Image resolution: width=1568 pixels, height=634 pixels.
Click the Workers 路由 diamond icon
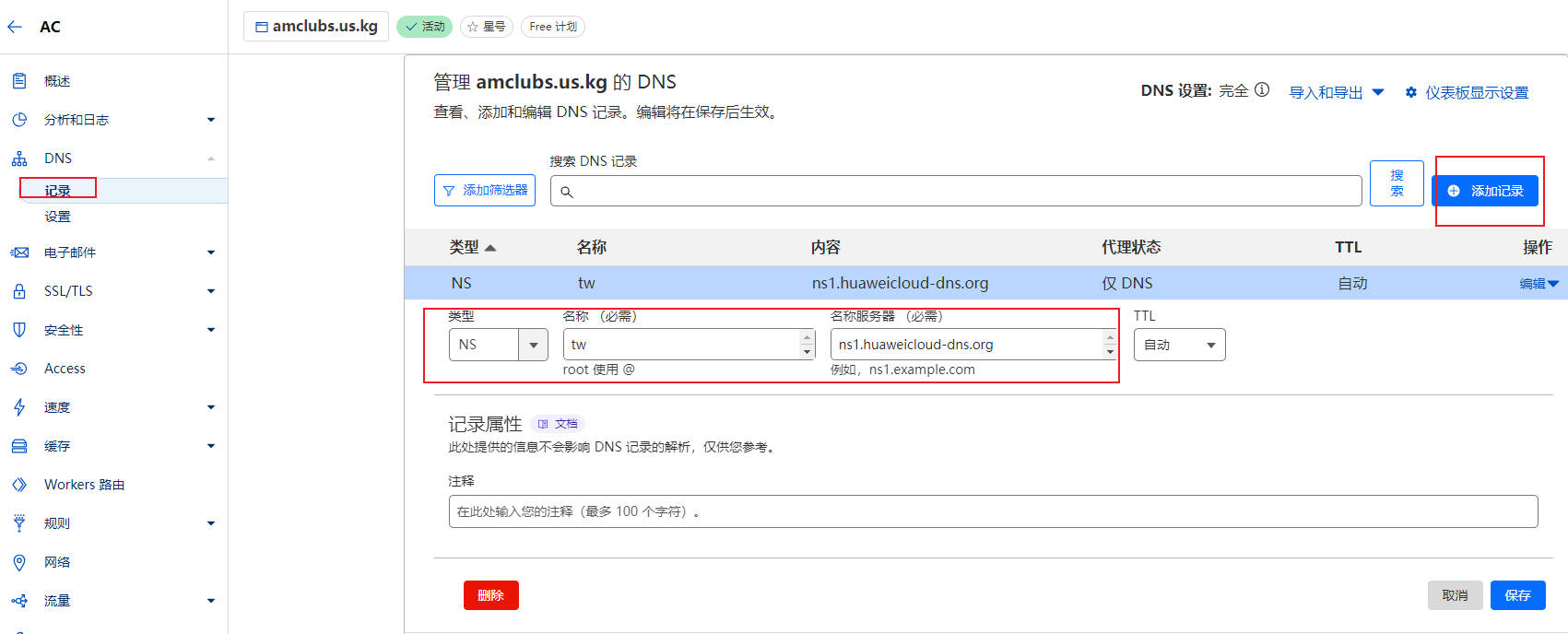(x=19, y=485)
